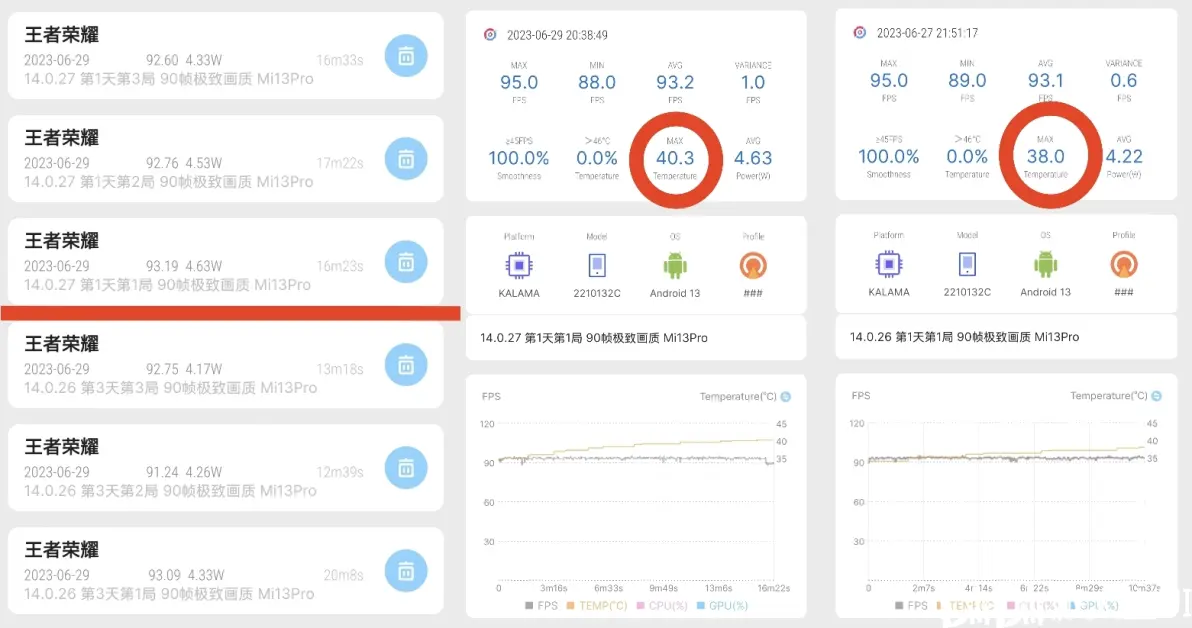This screenshot has height=628, width=1192.
Task: Click the Temperature(°C) info icon in the 14.0.27 chart
Action: click(786, 397)
